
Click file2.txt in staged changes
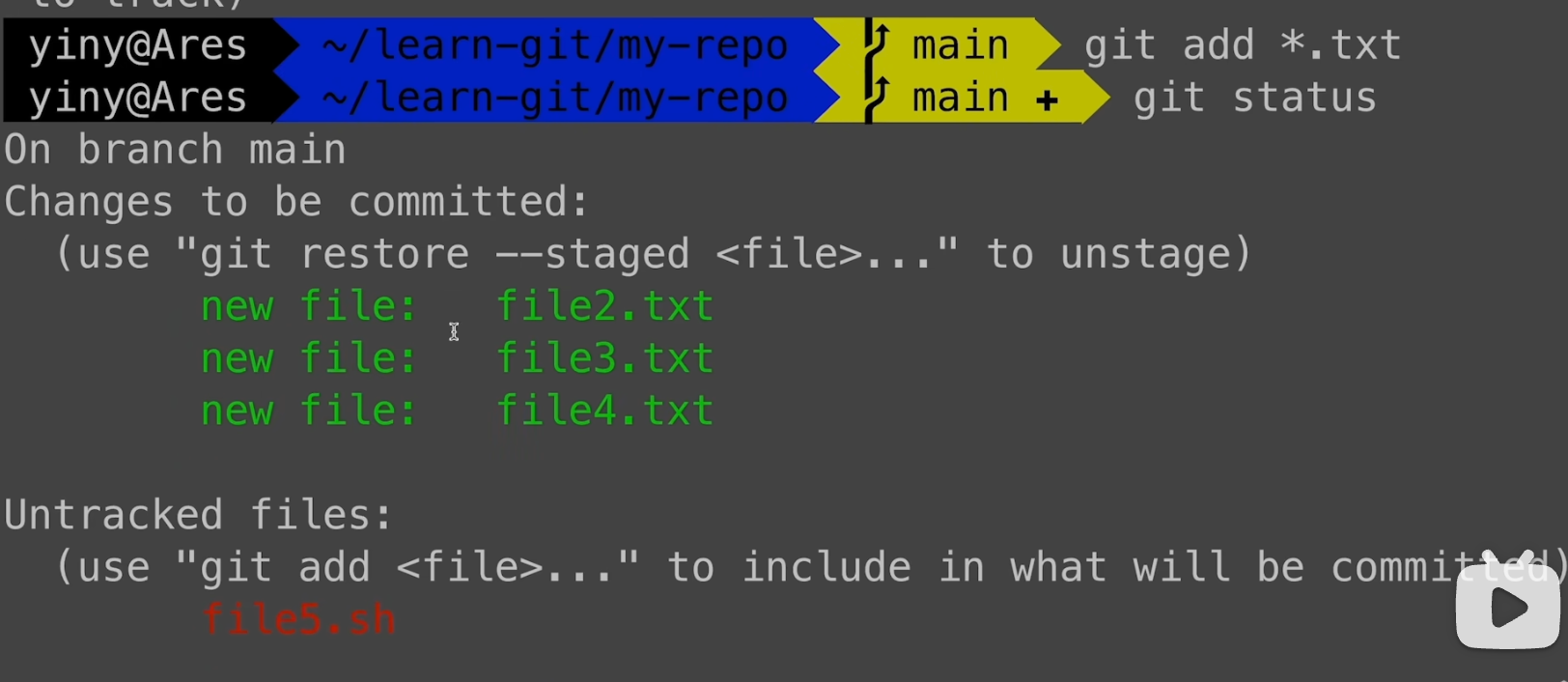coord(605,306)
